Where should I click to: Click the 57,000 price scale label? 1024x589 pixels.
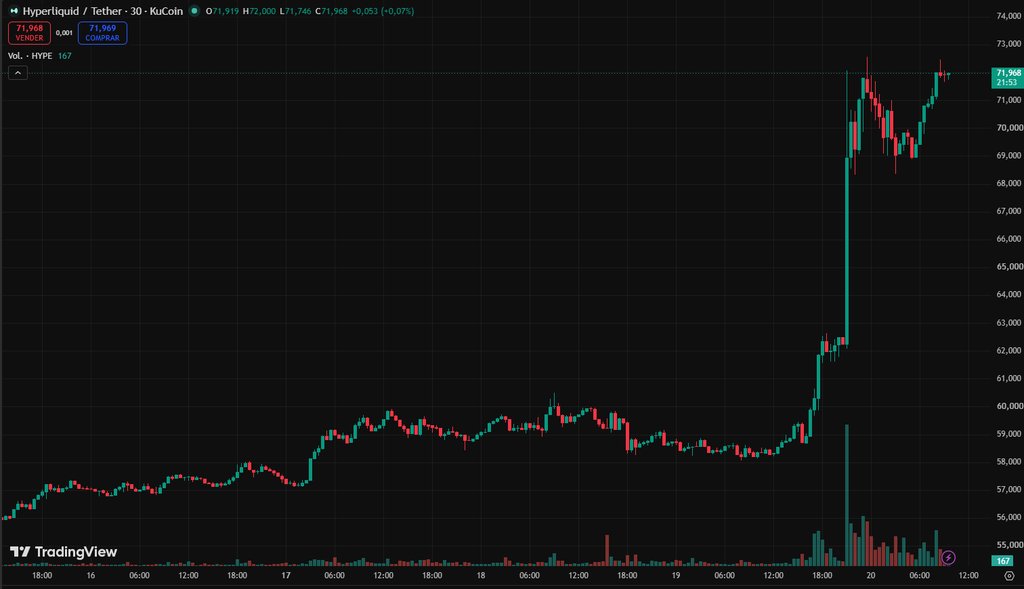click(1010, 489)
